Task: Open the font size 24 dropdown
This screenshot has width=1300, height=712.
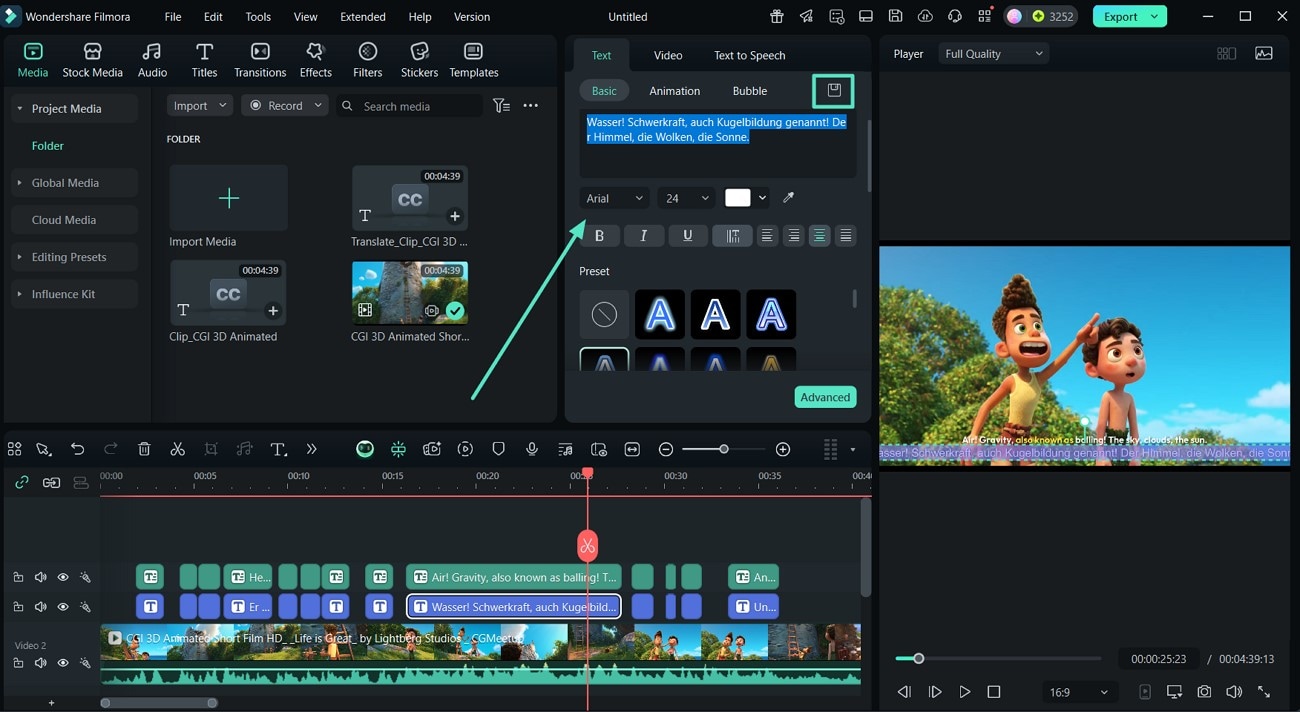Action: (x=688, y=198)
